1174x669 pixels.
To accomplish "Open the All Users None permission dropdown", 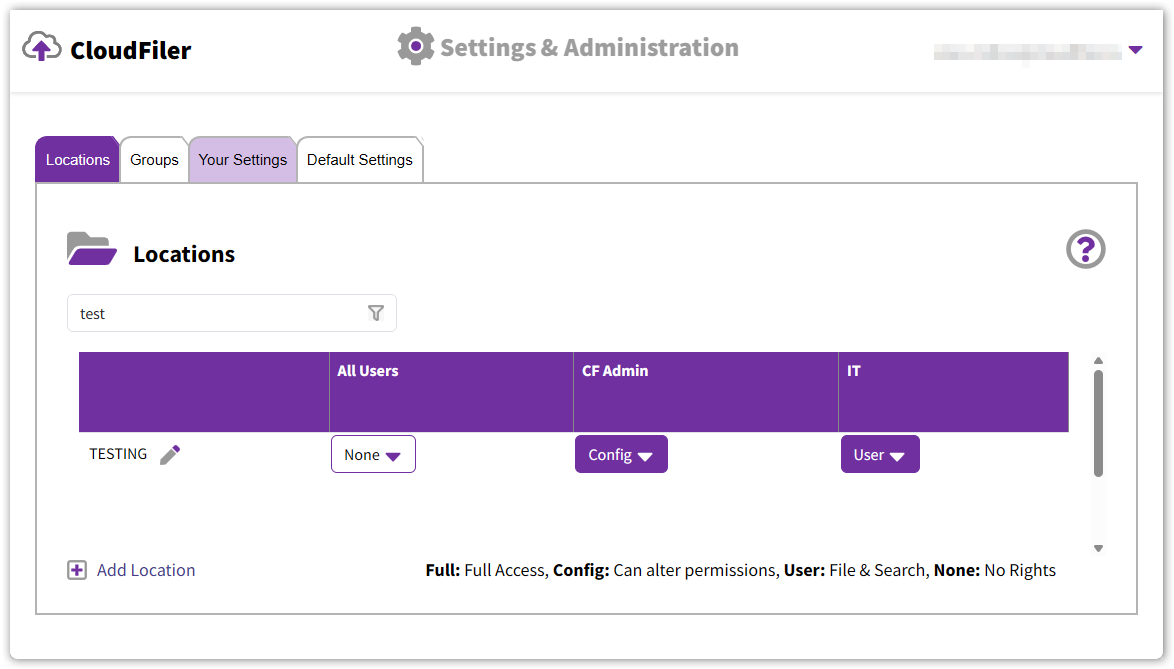I will (373, 454).
